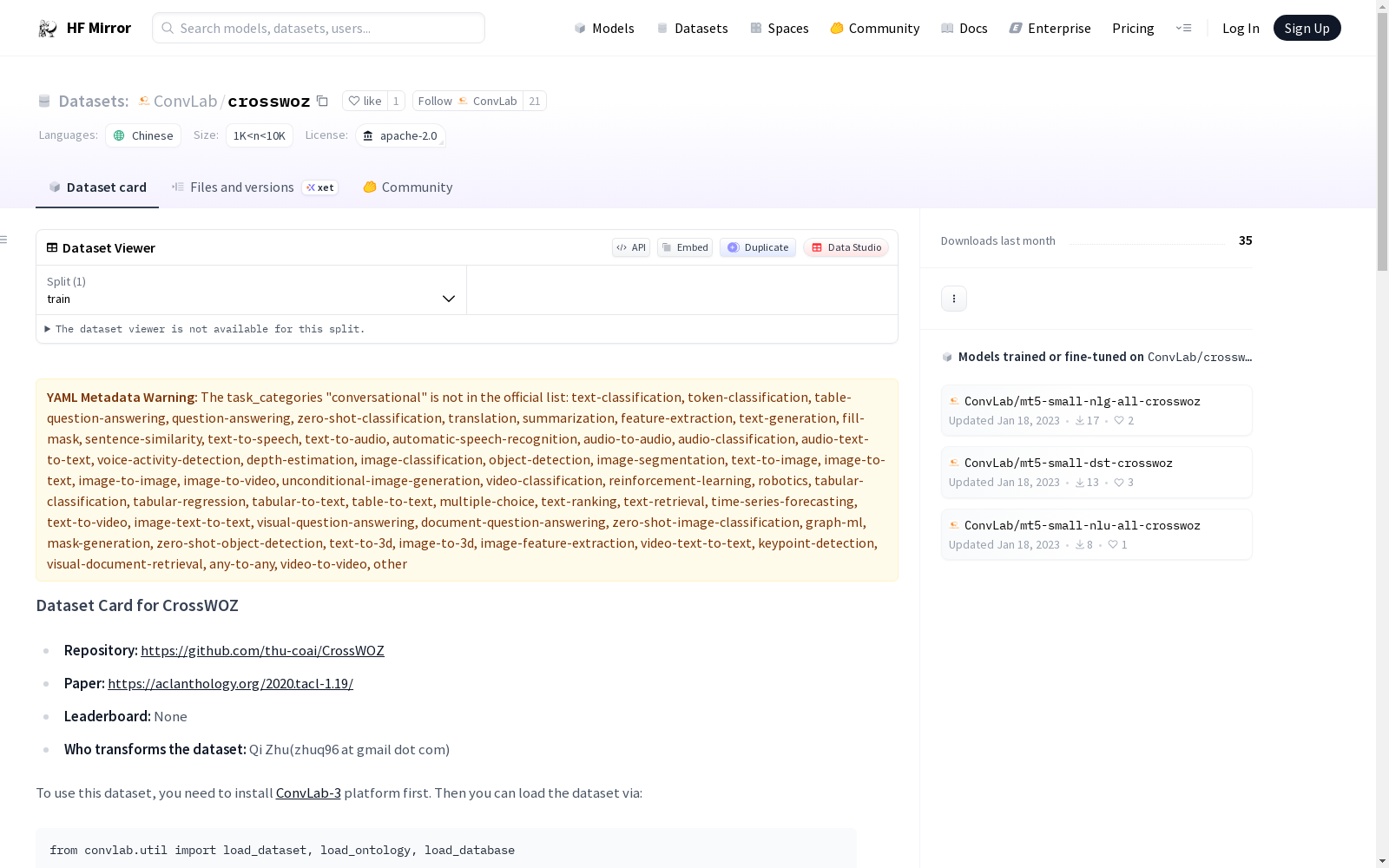The height and width of the screenshot is (868, 1389).
Task: Follow the ConvLab organization
Action: 468,101
